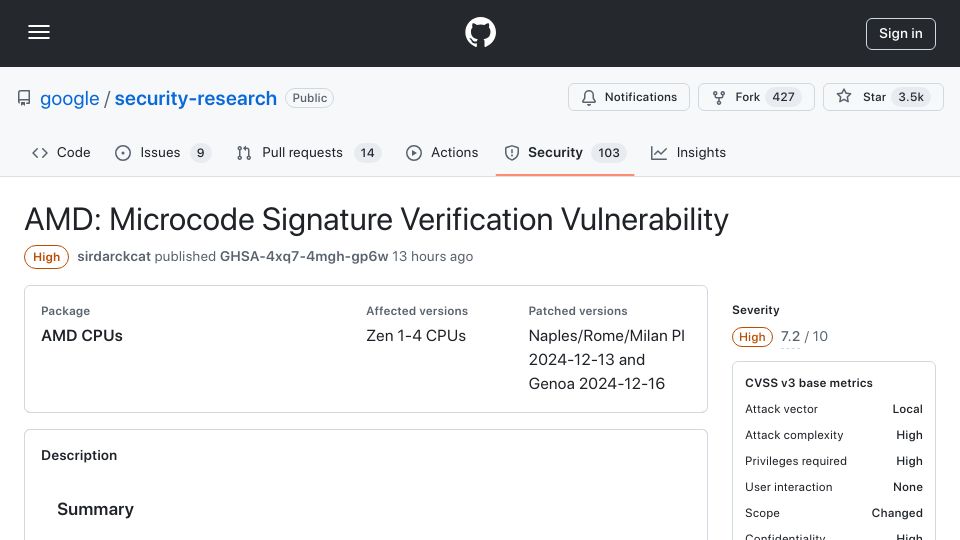Open sirdarckcat's profile link
The image size is (960, 540).
114,257
